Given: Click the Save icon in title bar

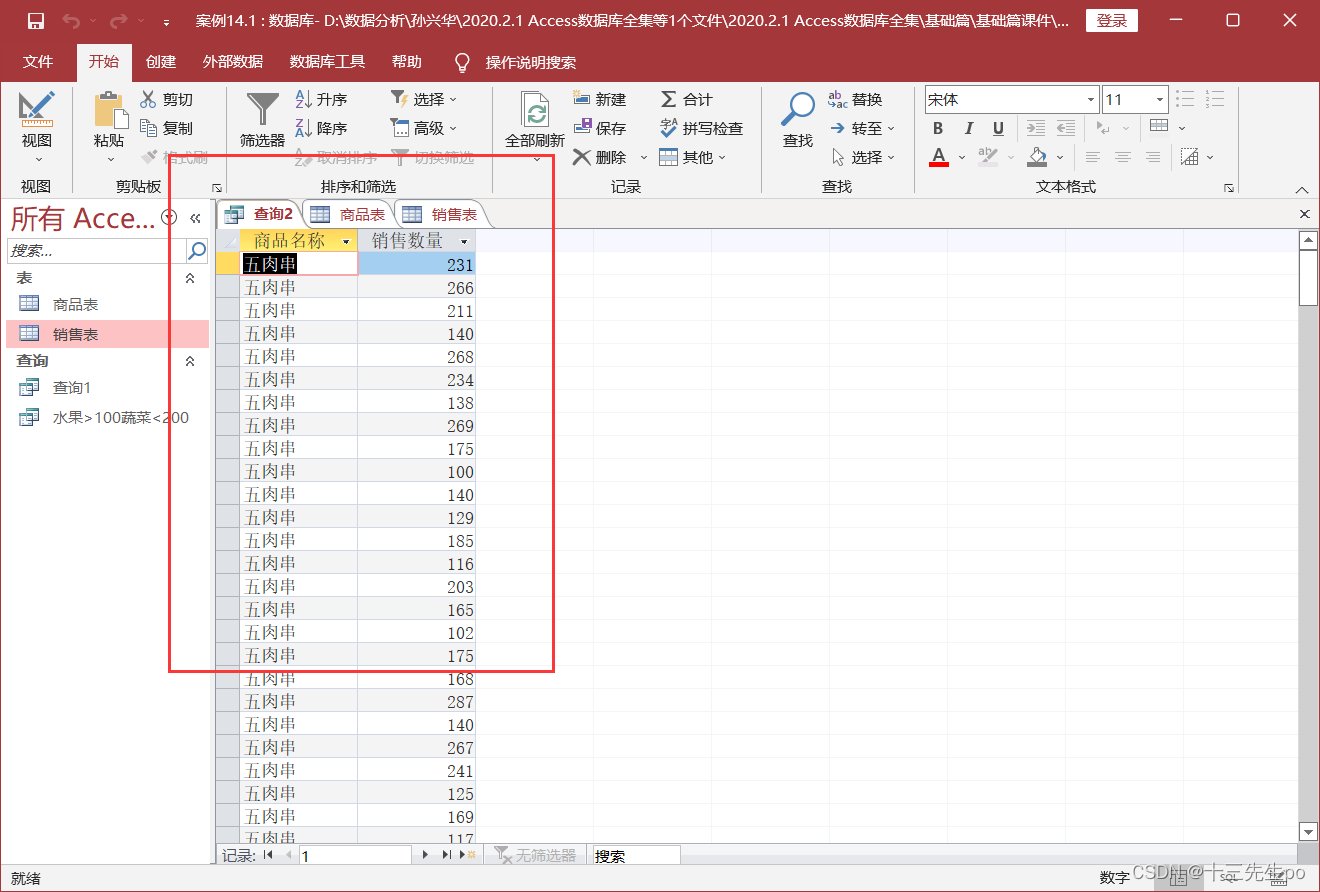Looking at the screenshot, I should (x=36, y=21).
